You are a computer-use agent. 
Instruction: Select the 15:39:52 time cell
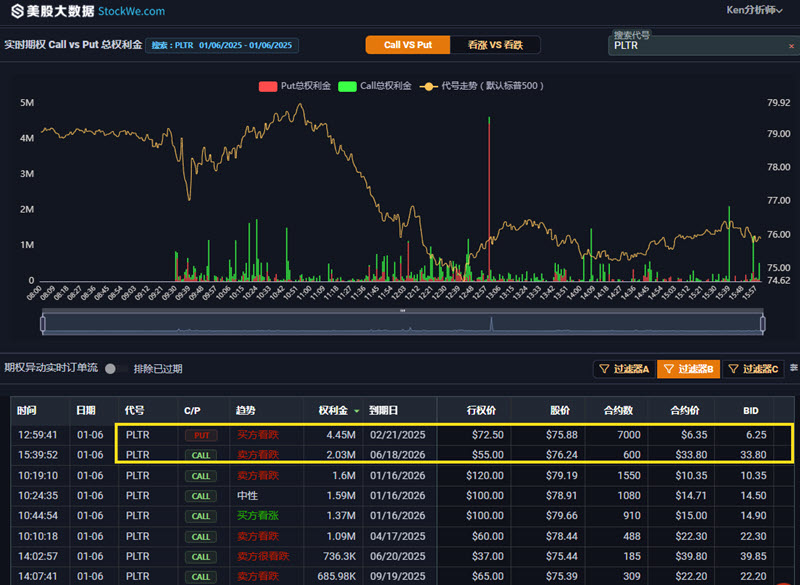pyautogui.click(x=38, y=455)
